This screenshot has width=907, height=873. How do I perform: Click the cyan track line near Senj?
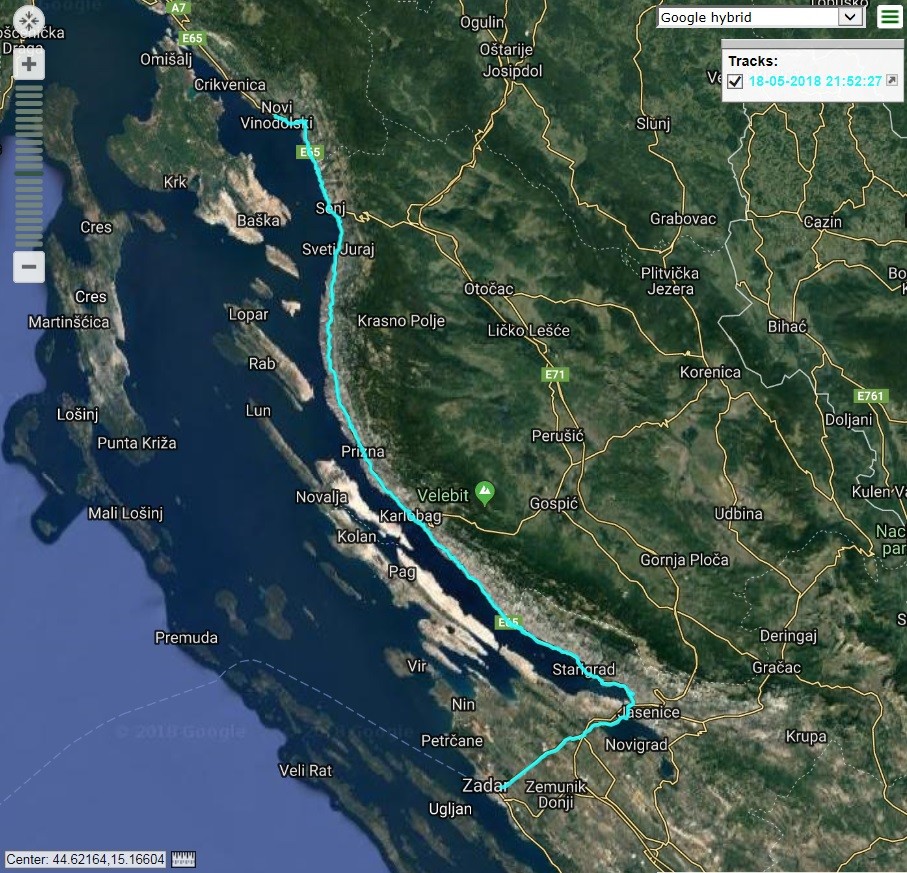coord(338,219)
